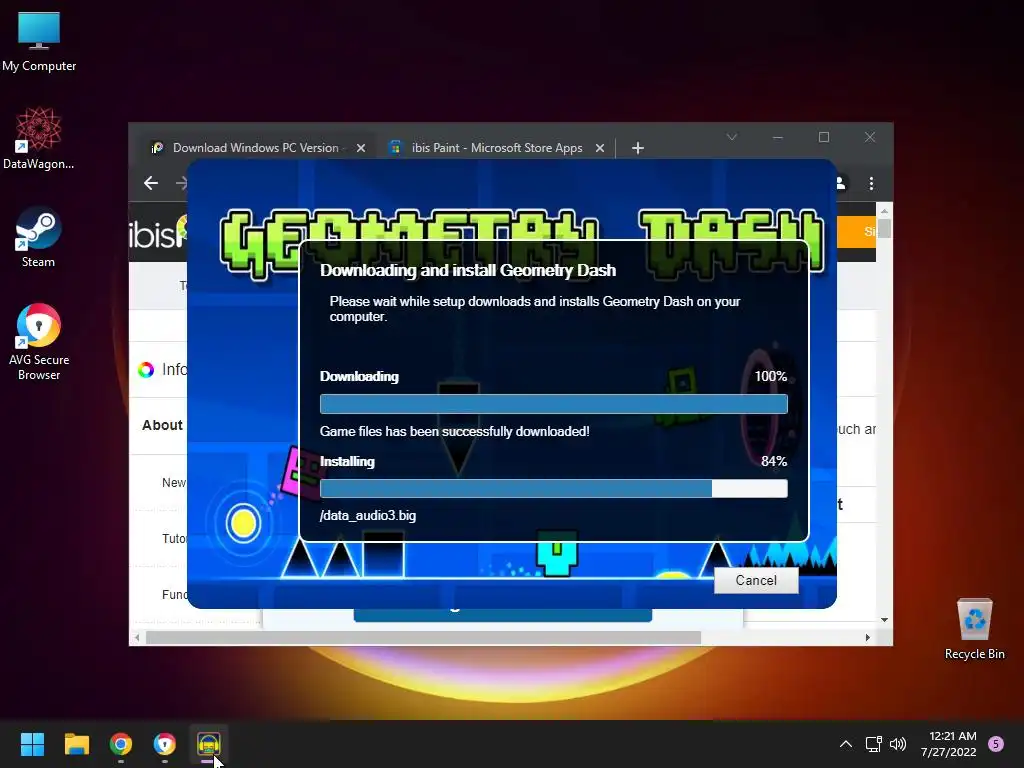Open the Windows Start menu
Viewport: 1024px width, 768px height.
pyautogui.click(x=32, y=744)
